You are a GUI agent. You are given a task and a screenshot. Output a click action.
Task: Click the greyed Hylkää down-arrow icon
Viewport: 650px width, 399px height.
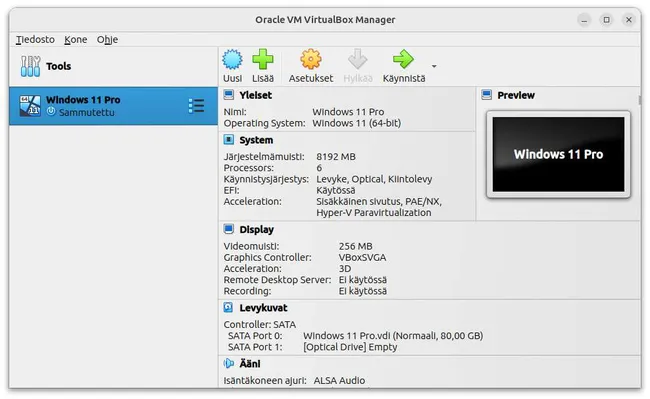(357, 59)
